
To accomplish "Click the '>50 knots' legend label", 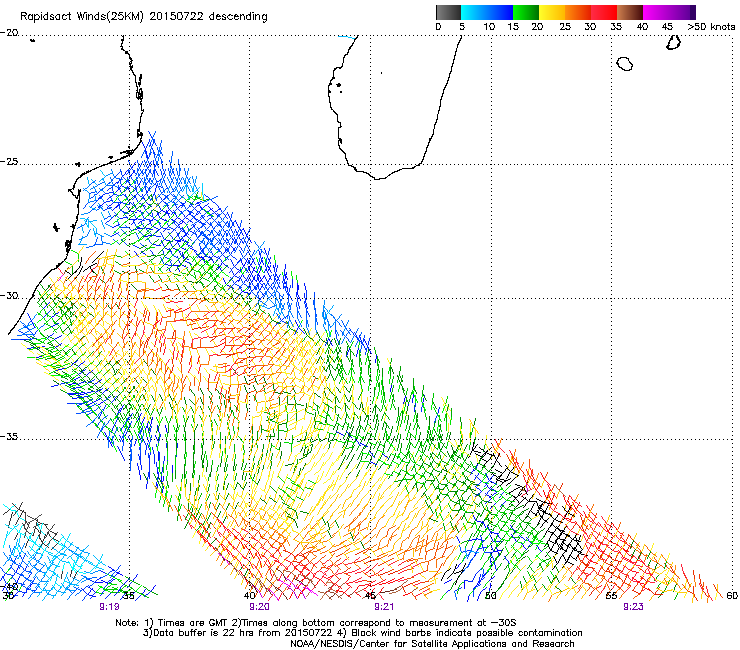I will [x=711, y=27].
